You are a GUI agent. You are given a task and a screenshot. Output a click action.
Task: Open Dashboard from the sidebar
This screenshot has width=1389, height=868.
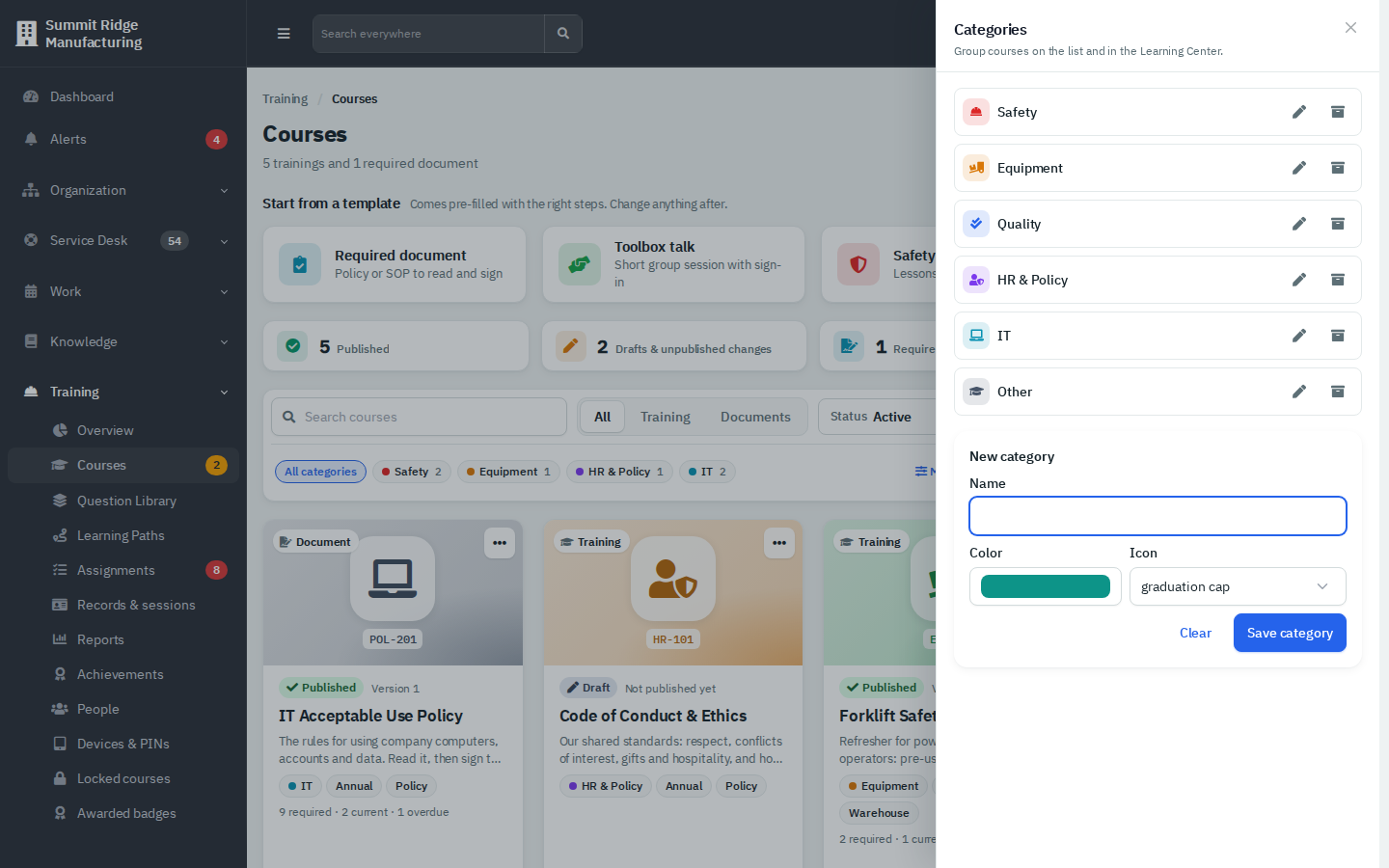point(123,96)
